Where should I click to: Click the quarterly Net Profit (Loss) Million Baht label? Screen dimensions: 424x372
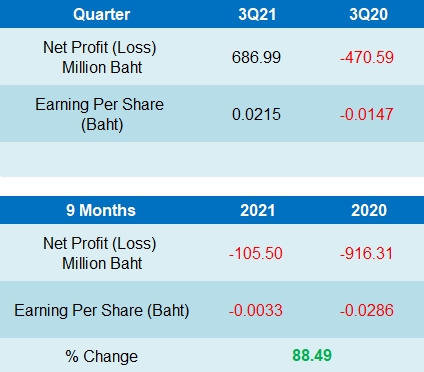100,57
